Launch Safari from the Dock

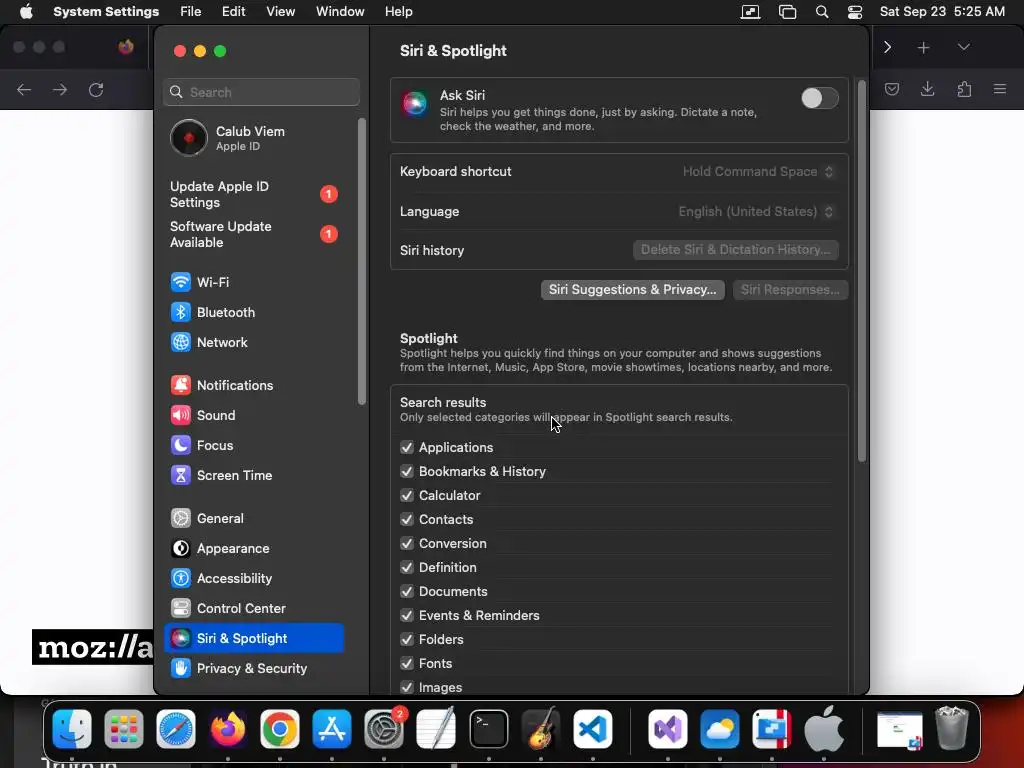pyautogui.click(x=176, y=729)
